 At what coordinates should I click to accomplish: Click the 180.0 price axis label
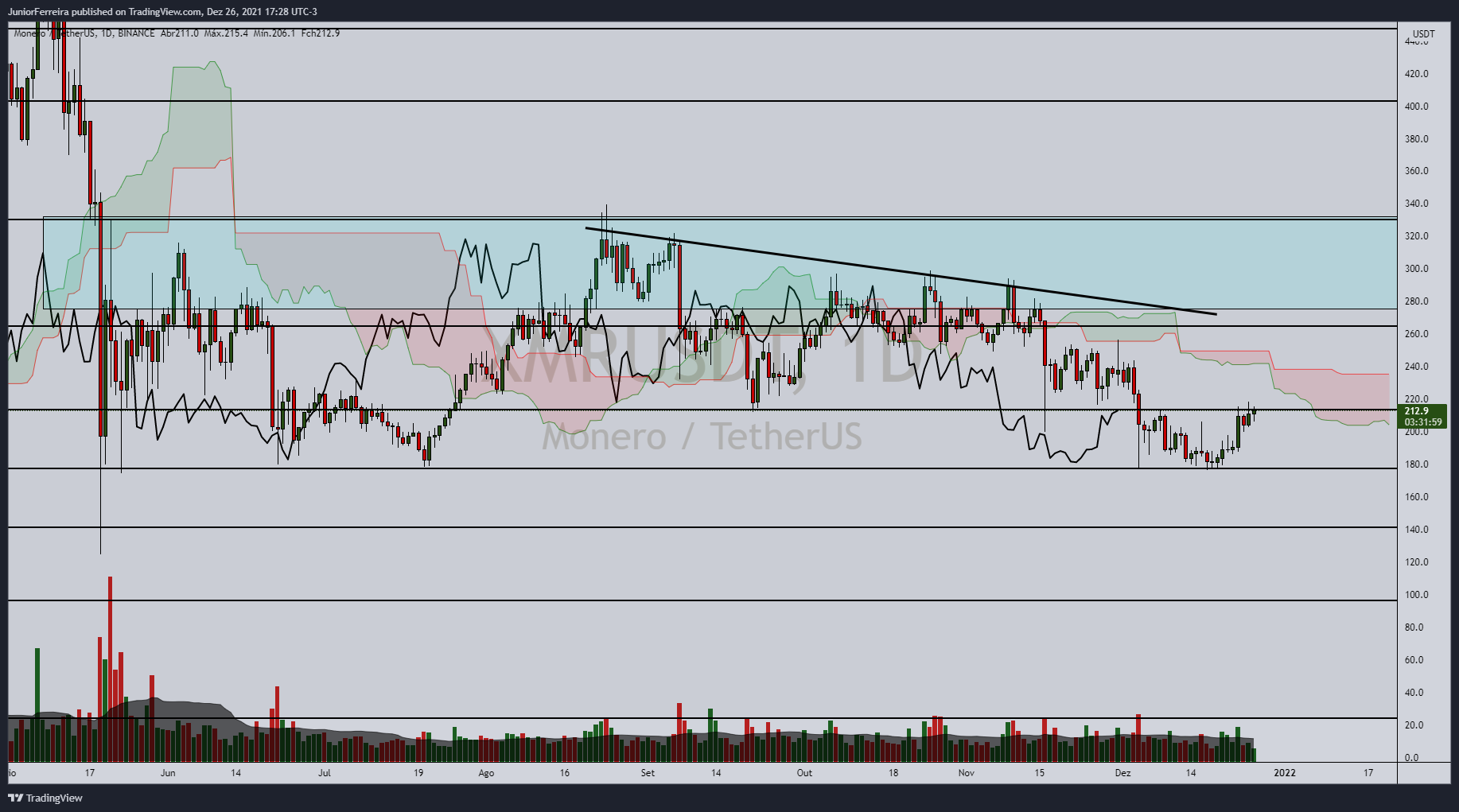tap(1417, 464)
